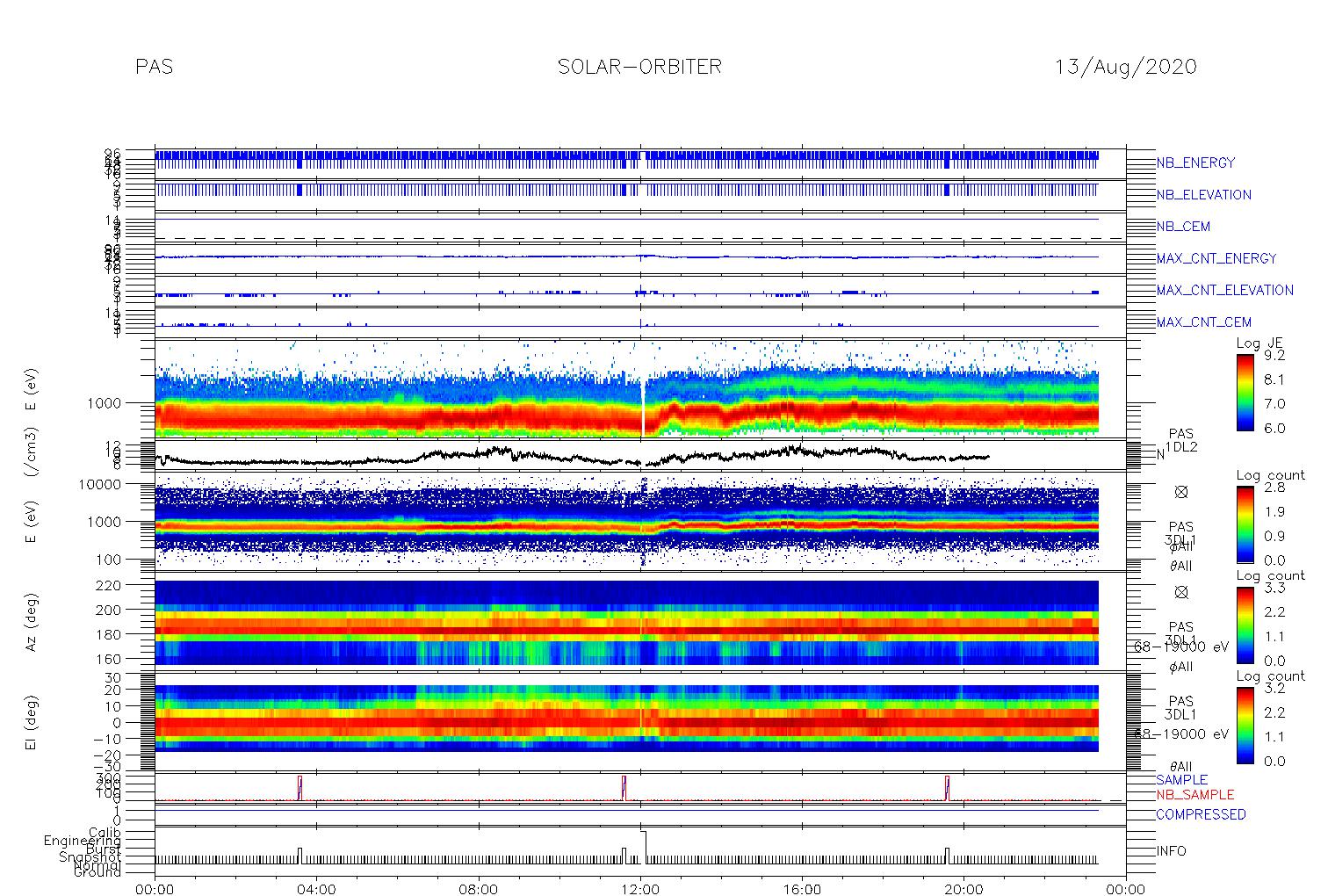
Task: Click the 1.9 value on Log count scale
Action: pyautogui.click(x=1274, y=512)
